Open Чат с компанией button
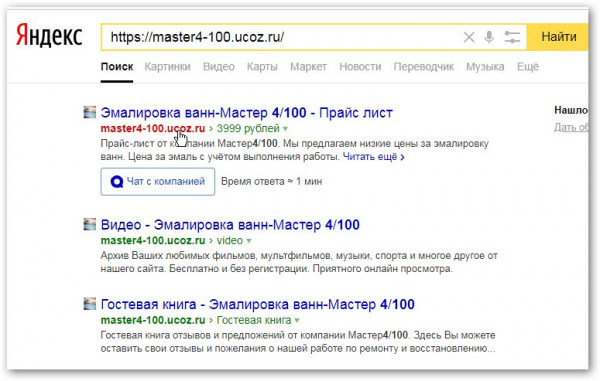Screen dimensions: 600x381 [158, 181]
